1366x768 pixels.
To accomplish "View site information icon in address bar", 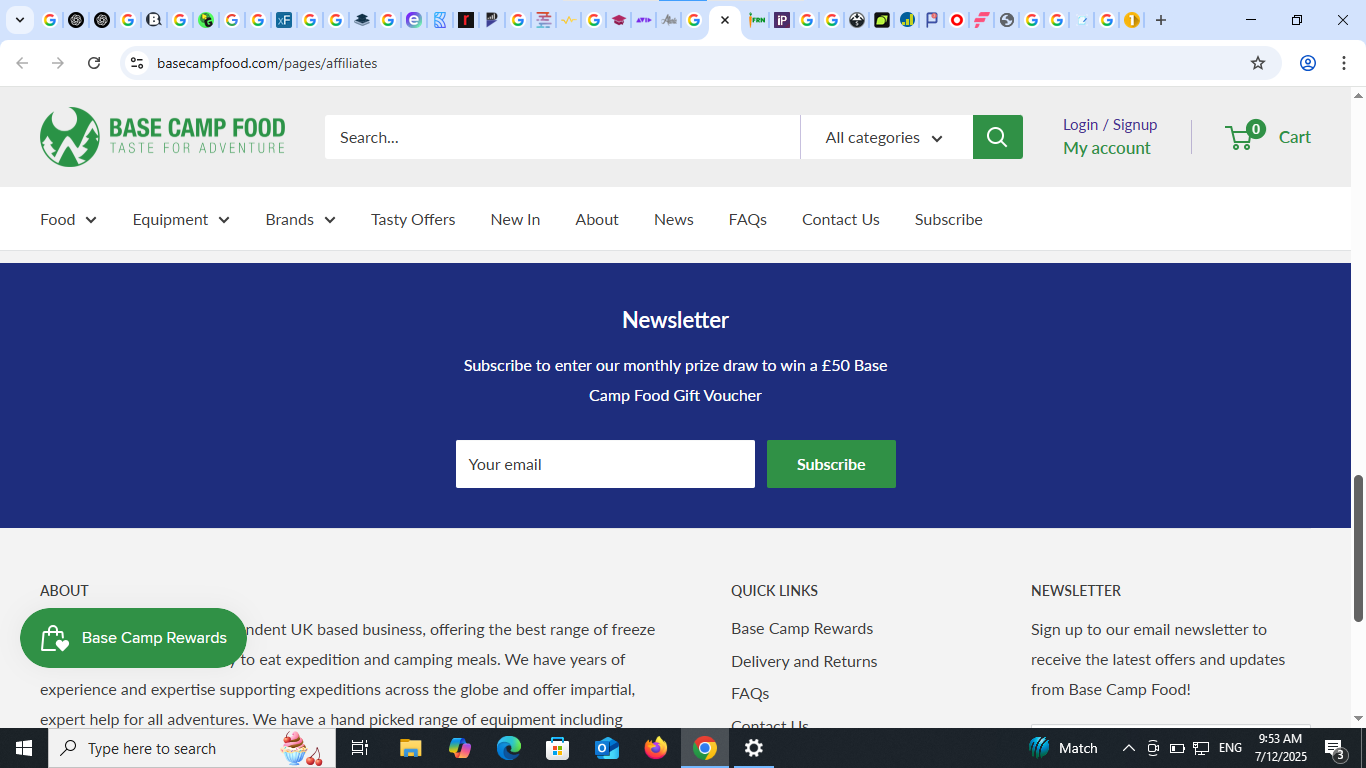I will point(137,63).
